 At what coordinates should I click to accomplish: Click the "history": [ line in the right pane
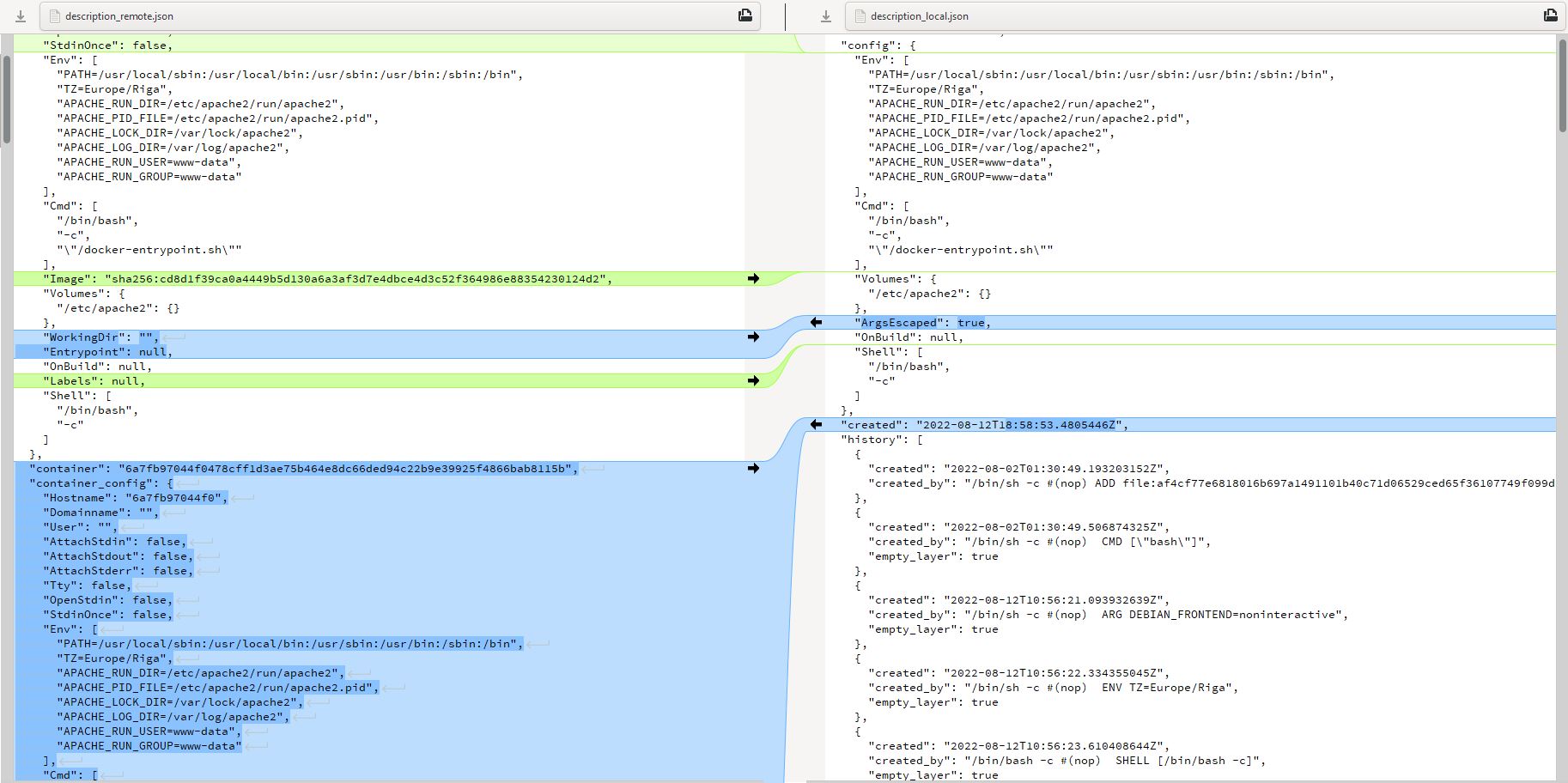click(x=882, y=440)
